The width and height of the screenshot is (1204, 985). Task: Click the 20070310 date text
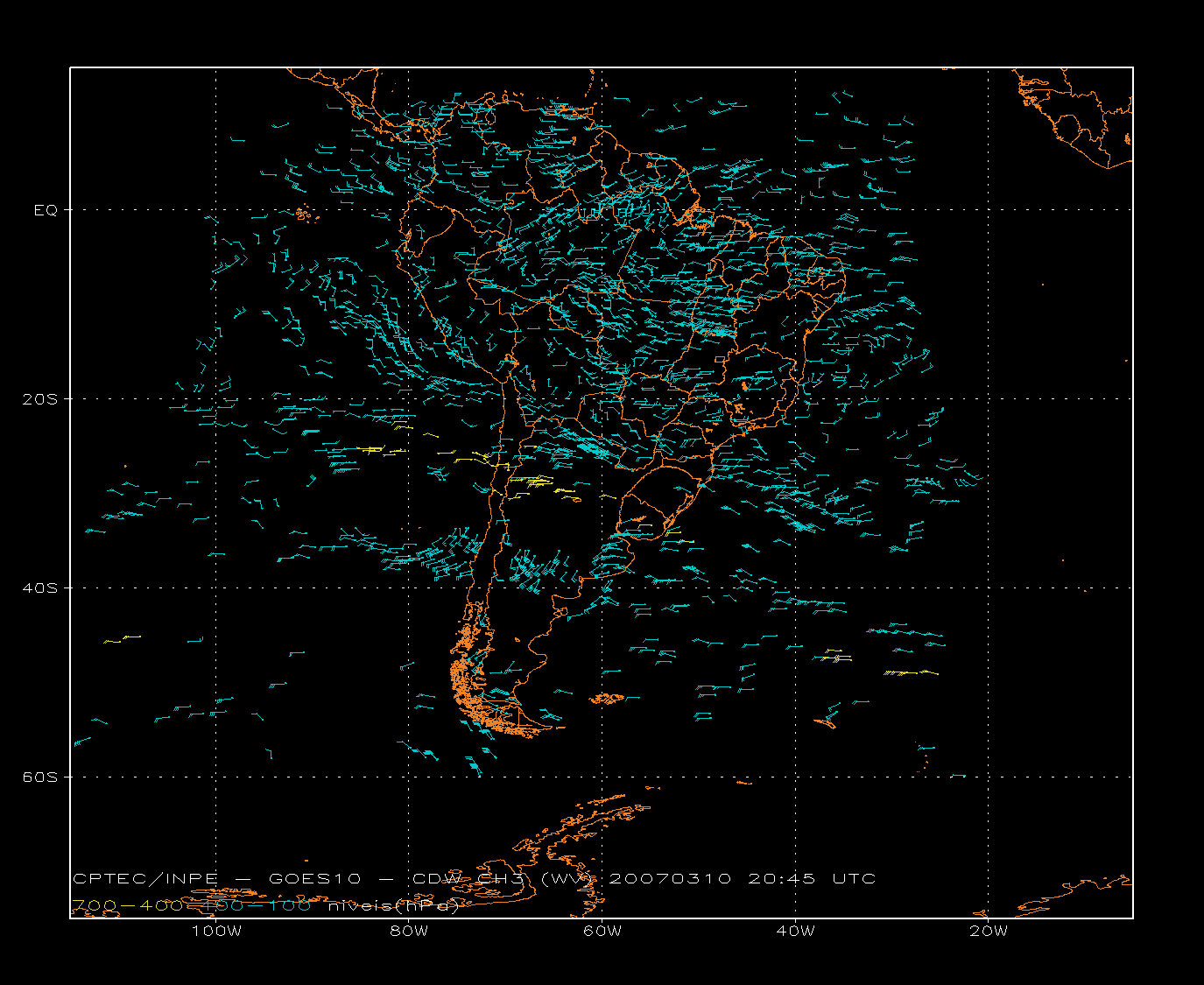pos(670,878)
